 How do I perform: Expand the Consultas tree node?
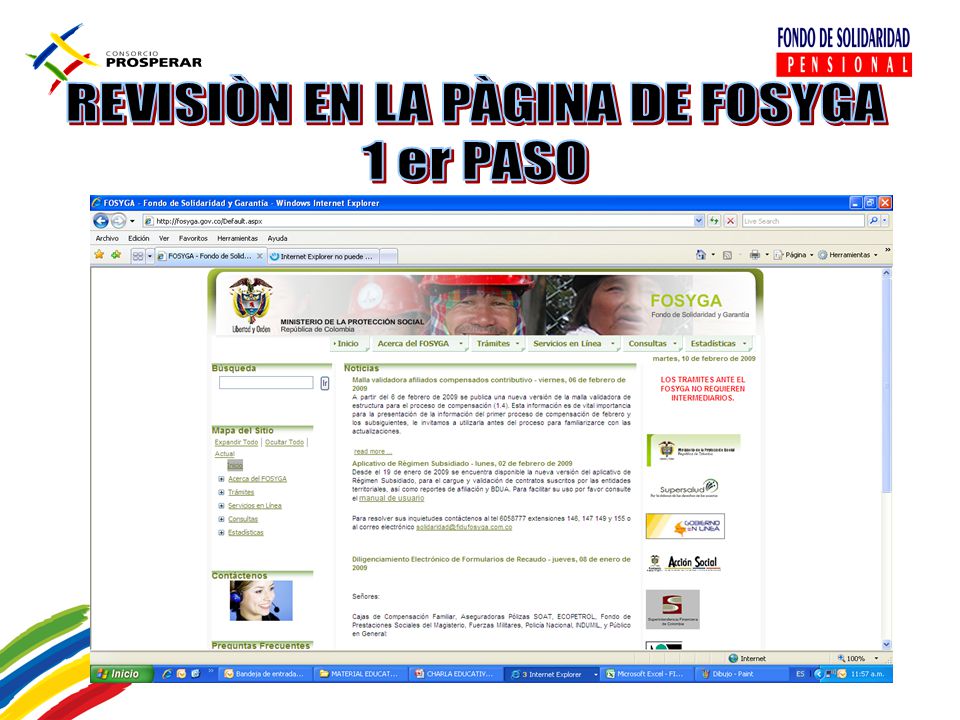(221, 519)
